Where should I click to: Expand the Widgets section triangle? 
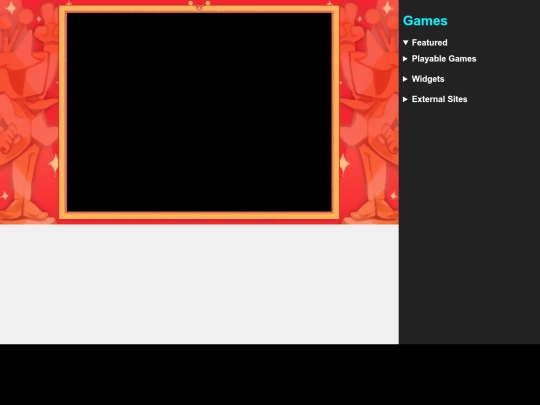405,79
